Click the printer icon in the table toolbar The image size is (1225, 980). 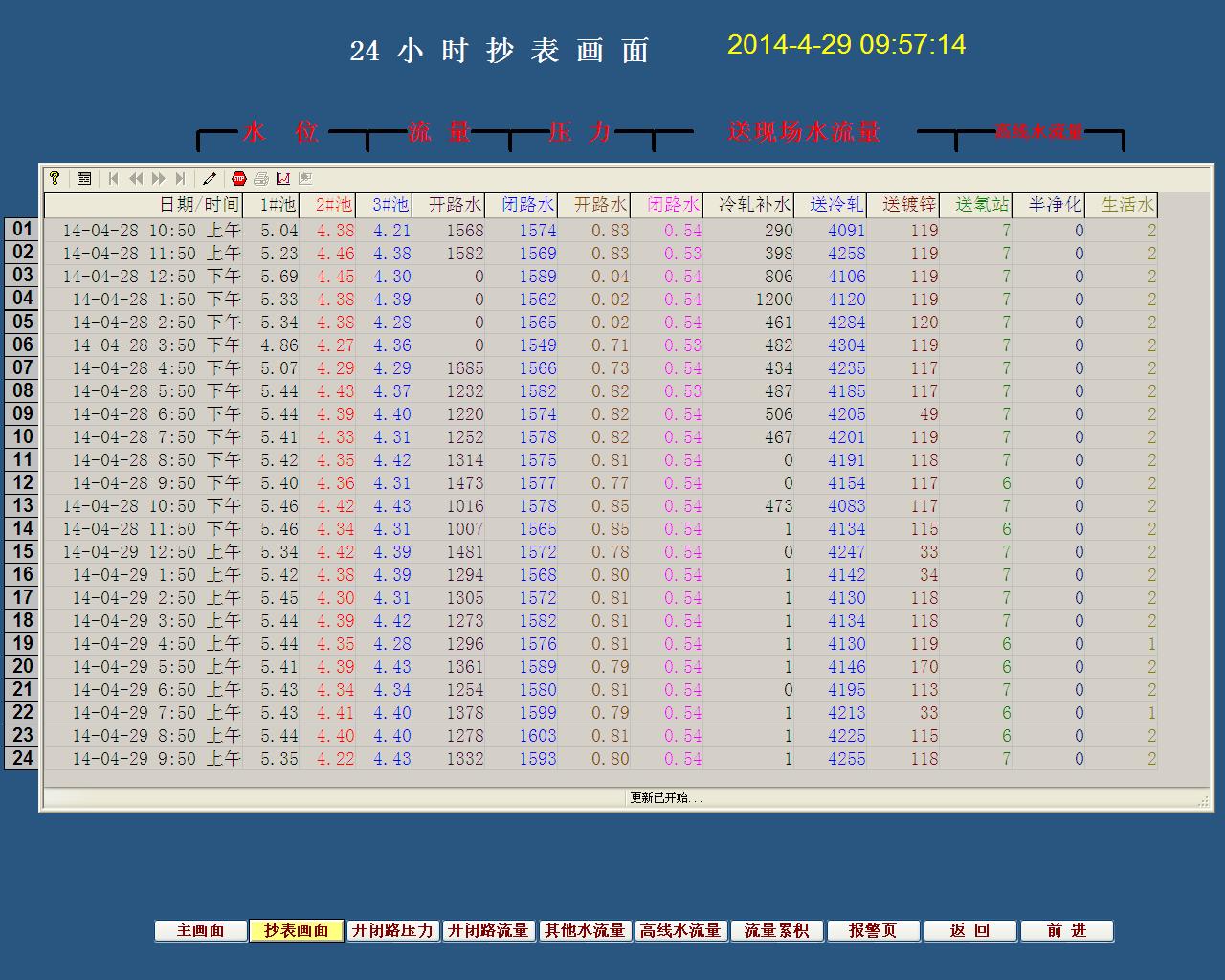pyautogui.click(x=261, y=178)
